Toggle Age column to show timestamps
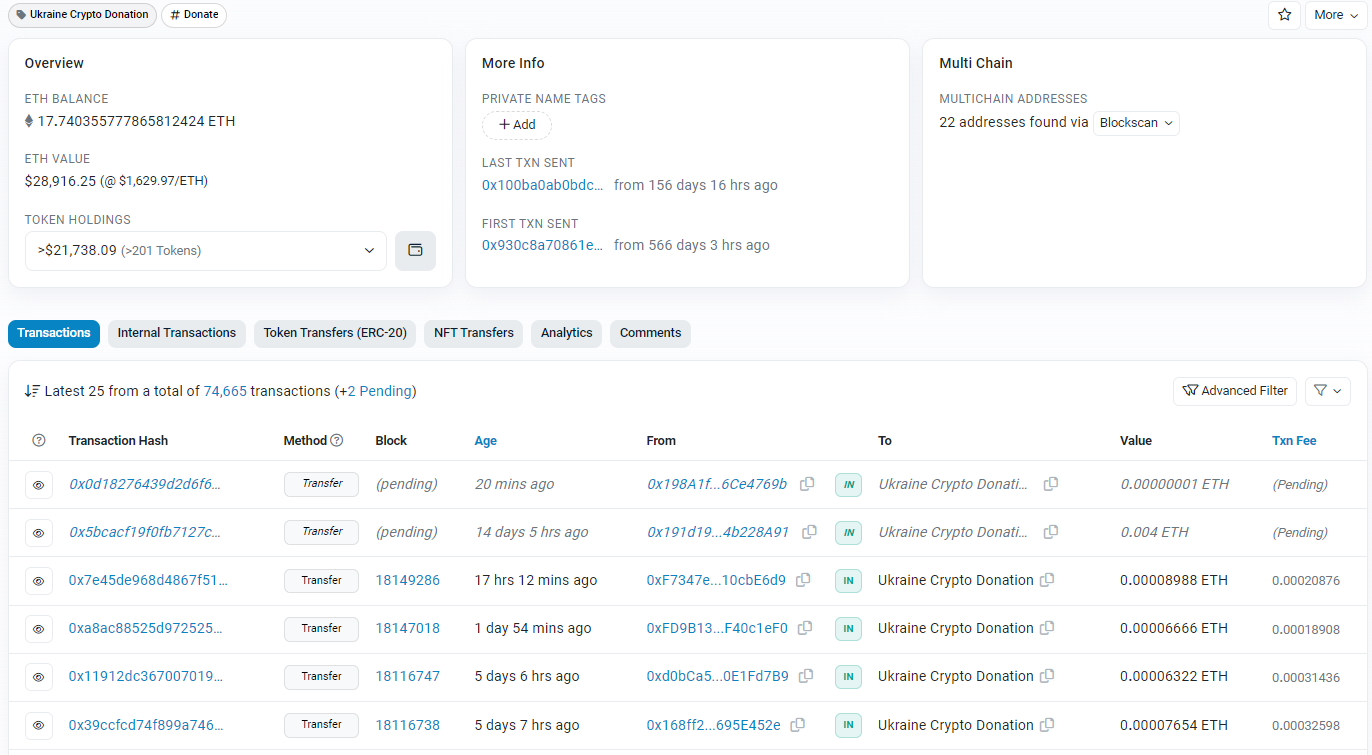This screenshot has width=1372, height=755. [x=485, y=440]
